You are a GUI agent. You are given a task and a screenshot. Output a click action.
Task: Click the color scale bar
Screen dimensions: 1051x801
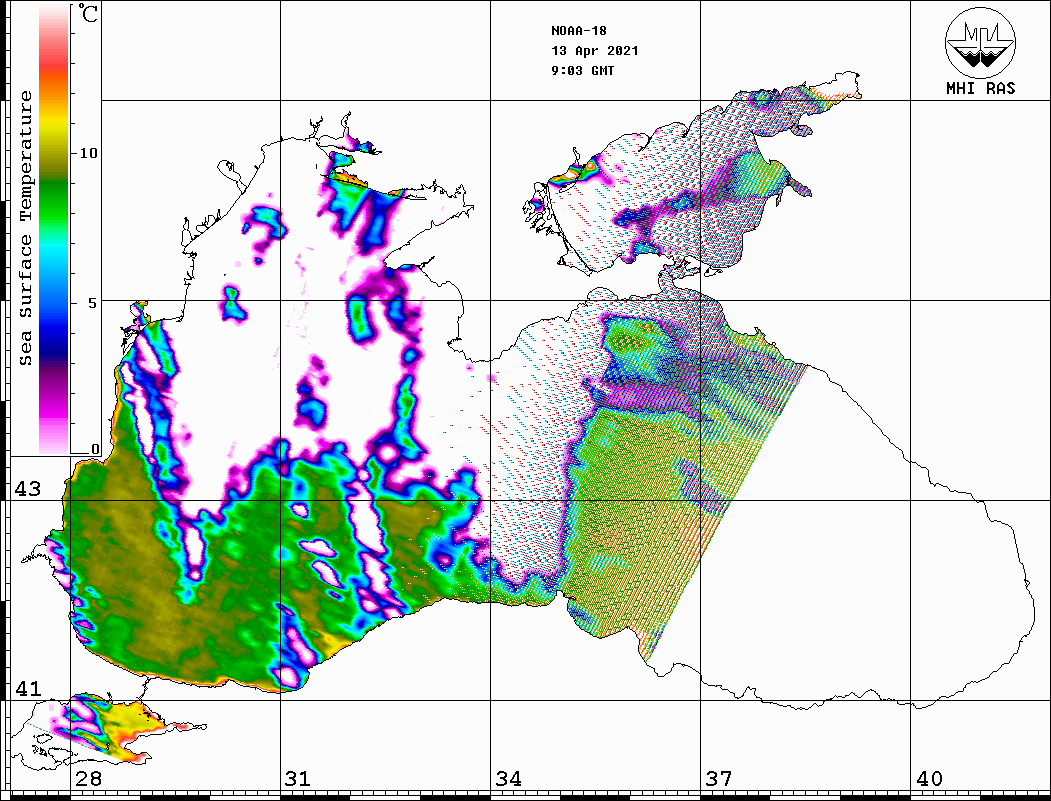pyautogui.click(x=54, y=229)
